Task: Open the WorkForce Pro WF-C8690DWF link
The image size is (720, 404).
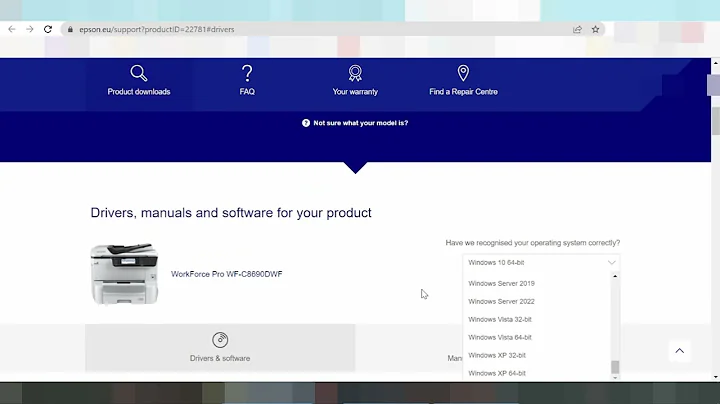Action: click(227, 274)
